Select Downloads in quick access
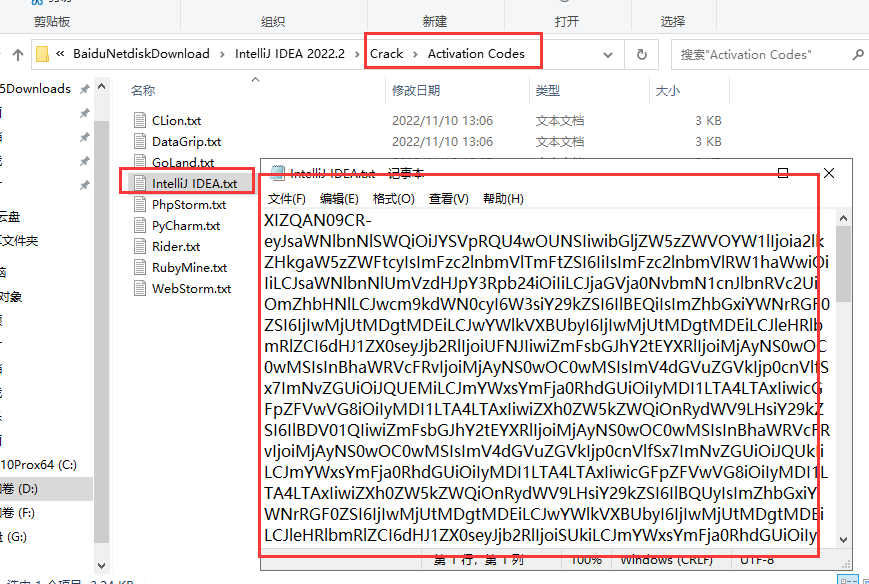This screenshot has height=584, width=869. [37, 89]
